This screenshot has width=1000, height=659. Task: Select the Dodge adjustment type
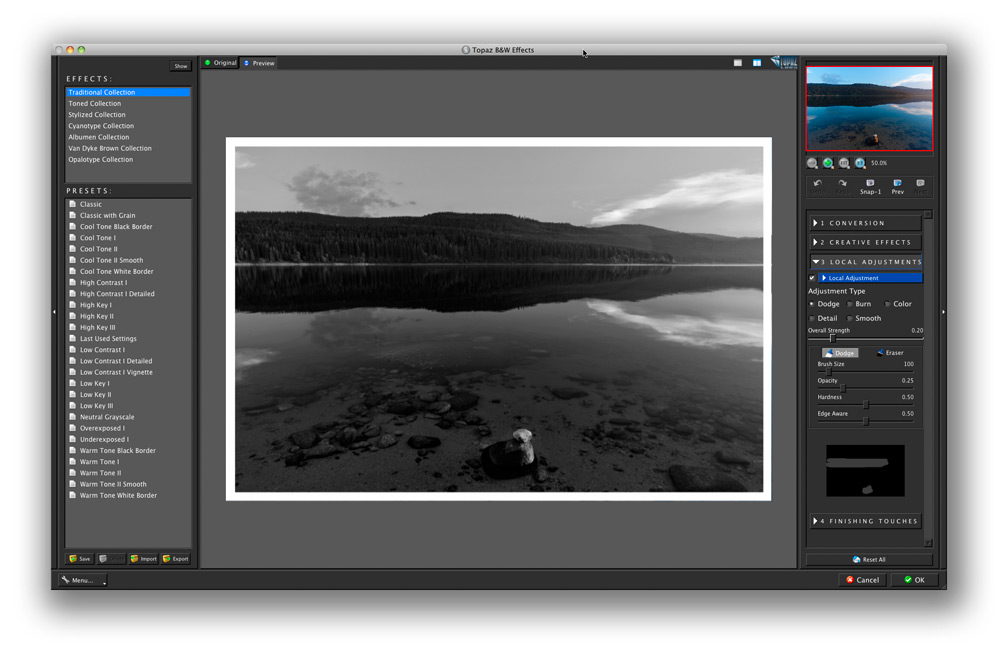coord(812,304)
